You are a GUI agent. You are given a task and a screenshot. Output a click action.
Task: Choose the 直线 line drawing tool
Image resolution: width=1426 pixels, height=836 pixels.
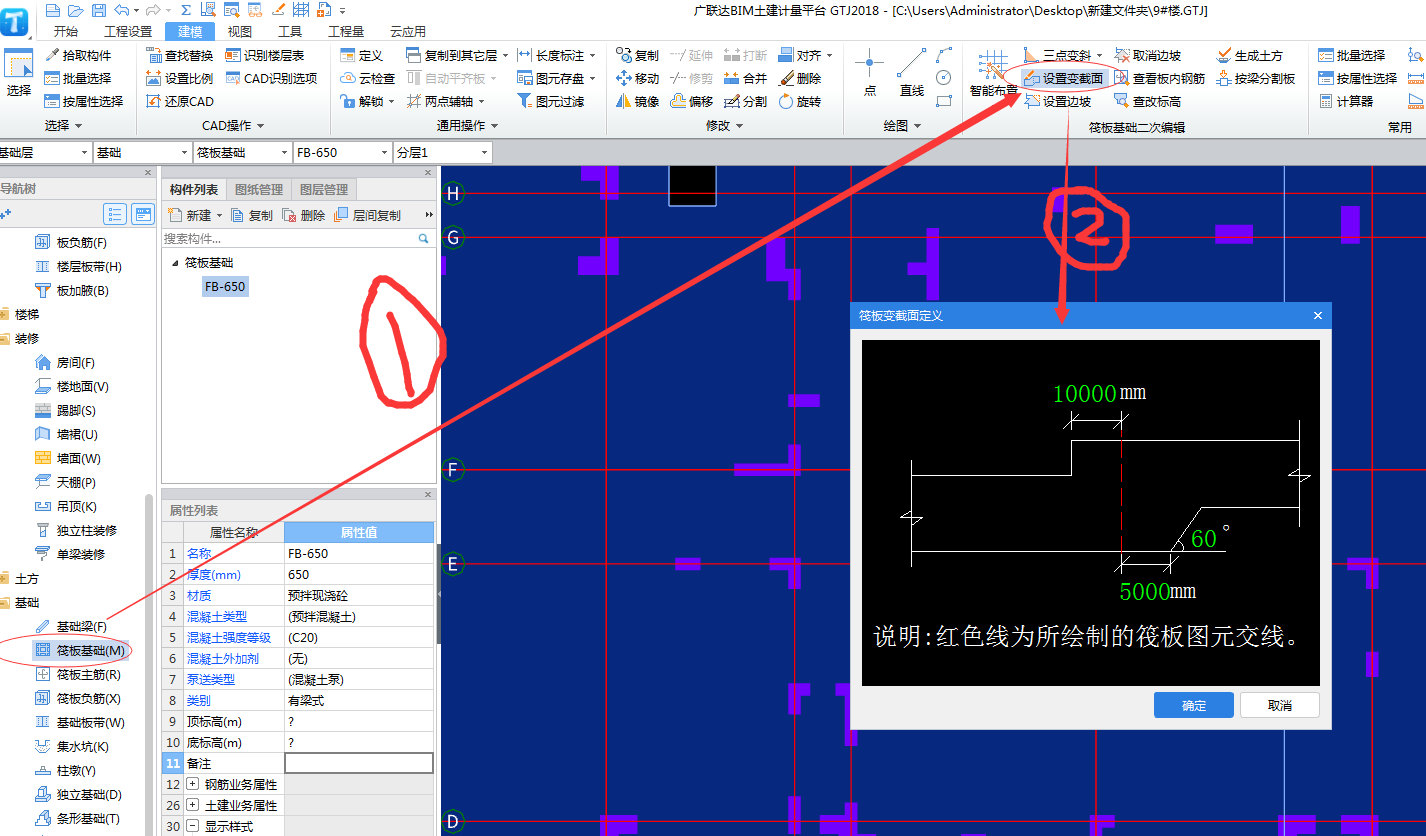[911, 73]
